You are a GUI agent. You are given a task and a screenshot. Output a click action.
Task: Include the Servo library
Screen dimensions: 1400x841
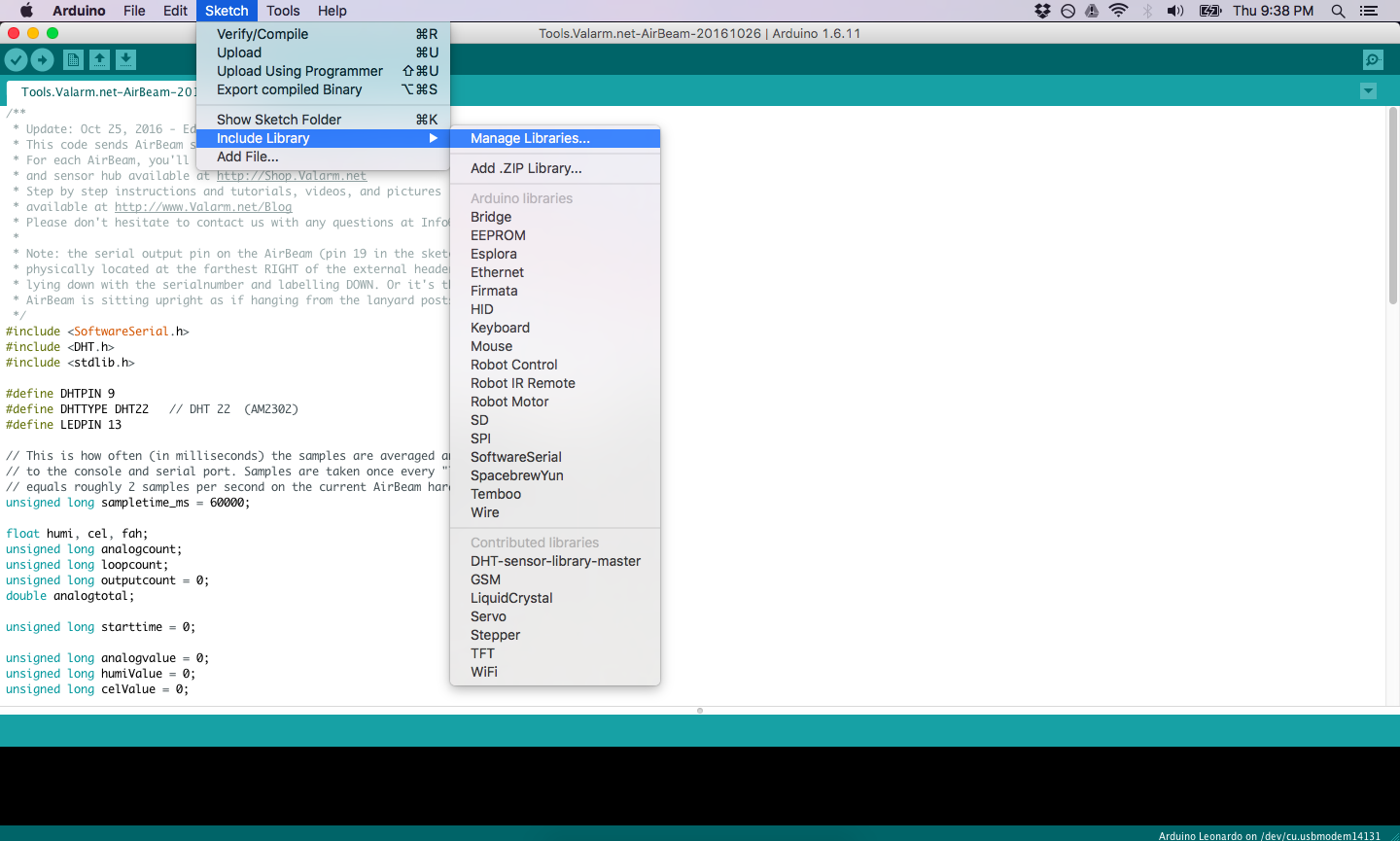point(555,616)
